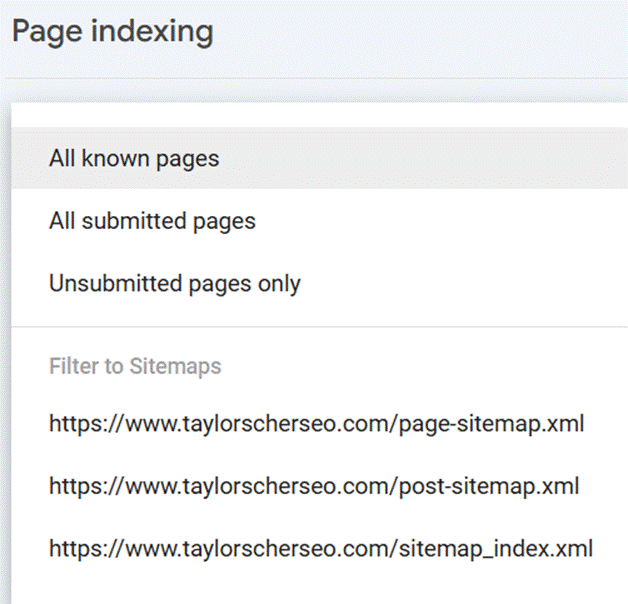Pick Unsubmitted pages only filter
The height and width of the screenshot is (604, 628).
(x=320, y=283)
